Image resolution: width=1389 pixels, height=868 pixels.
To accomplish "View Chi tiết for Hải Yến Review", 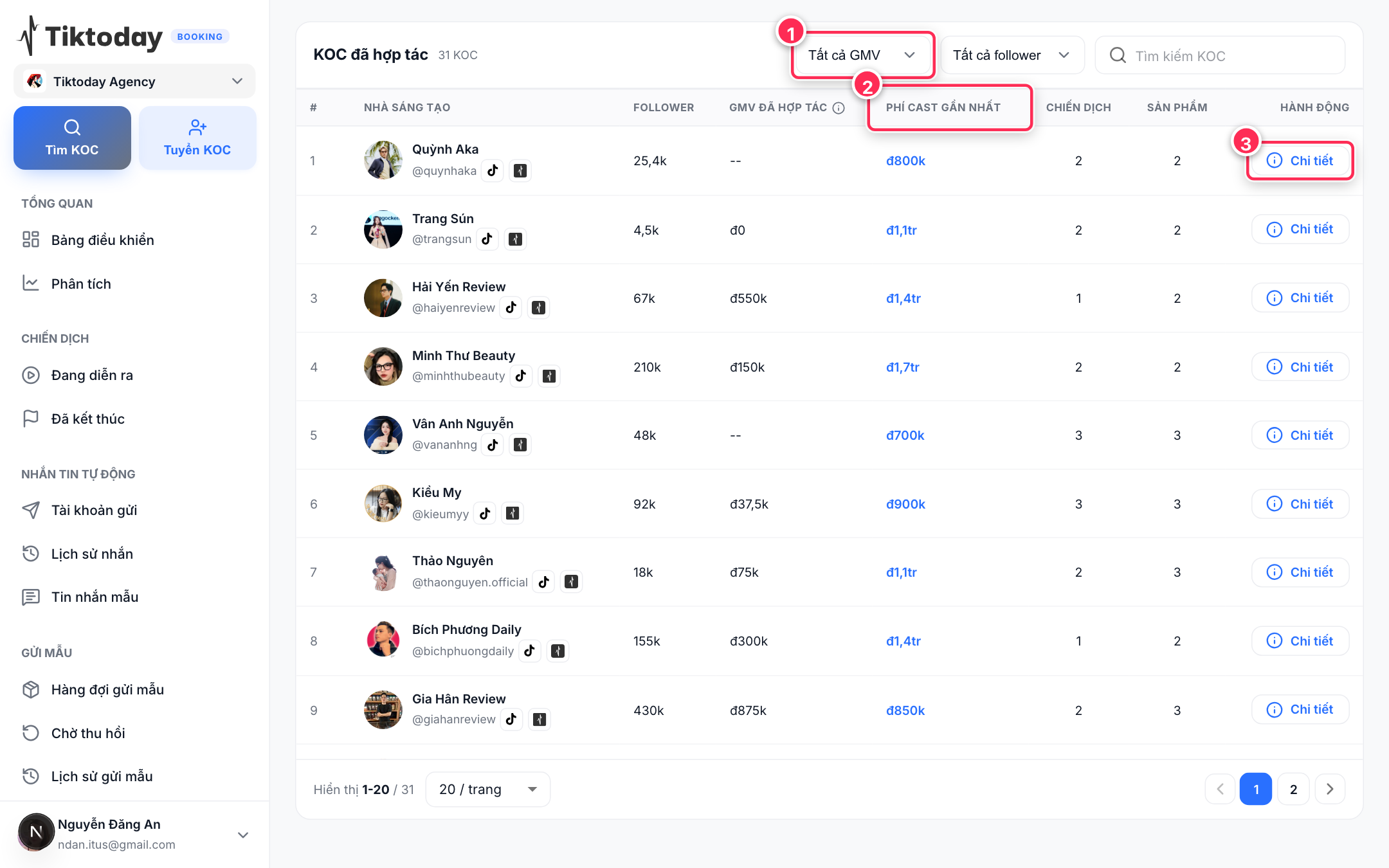I will tap(1300, 298).
